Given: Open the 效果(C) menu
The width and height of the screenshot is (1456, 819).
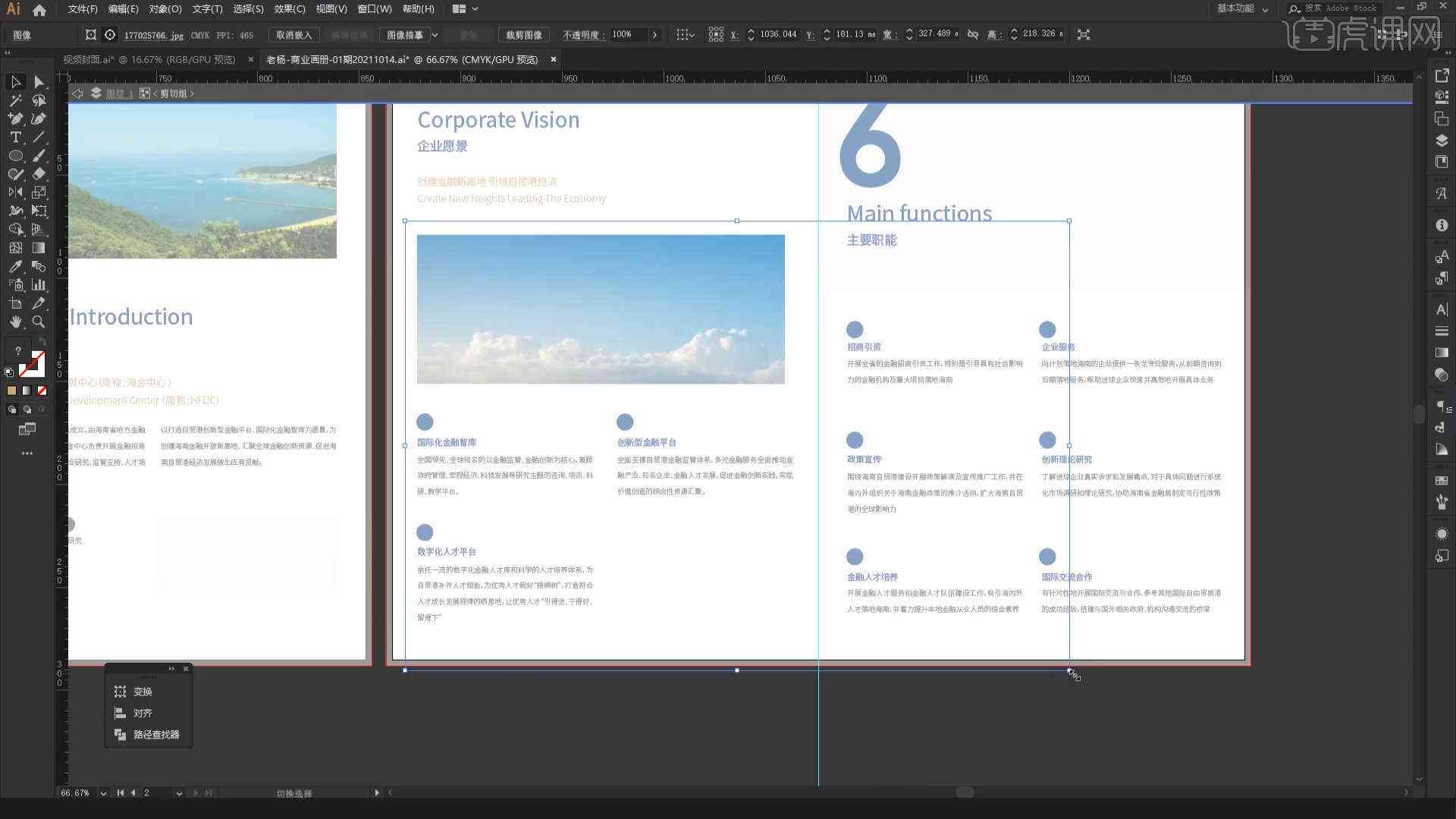Looking at the screenshot, I should (290, 9).
